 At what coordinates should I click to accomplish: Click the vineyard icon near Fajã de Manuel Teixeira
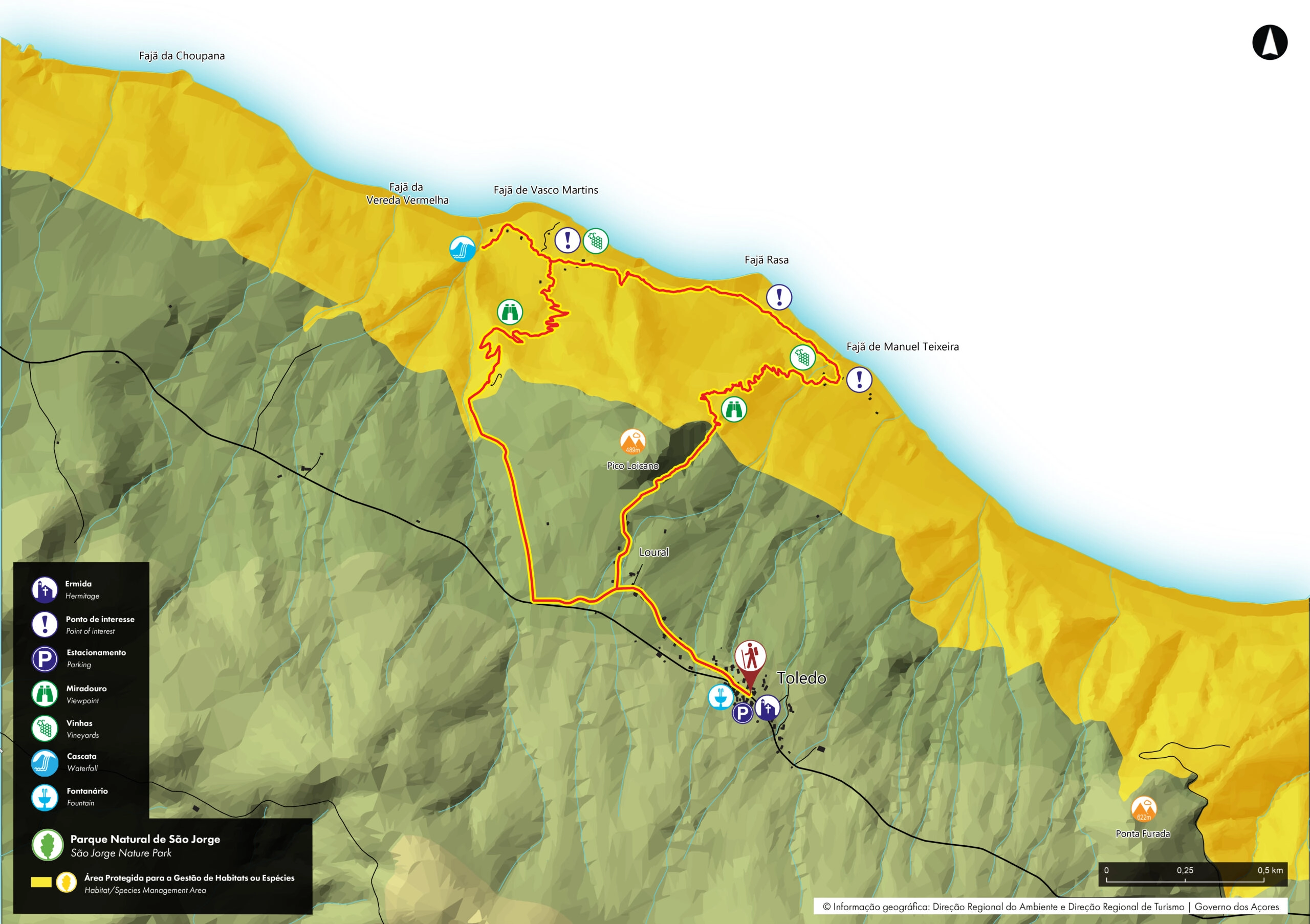803,358
